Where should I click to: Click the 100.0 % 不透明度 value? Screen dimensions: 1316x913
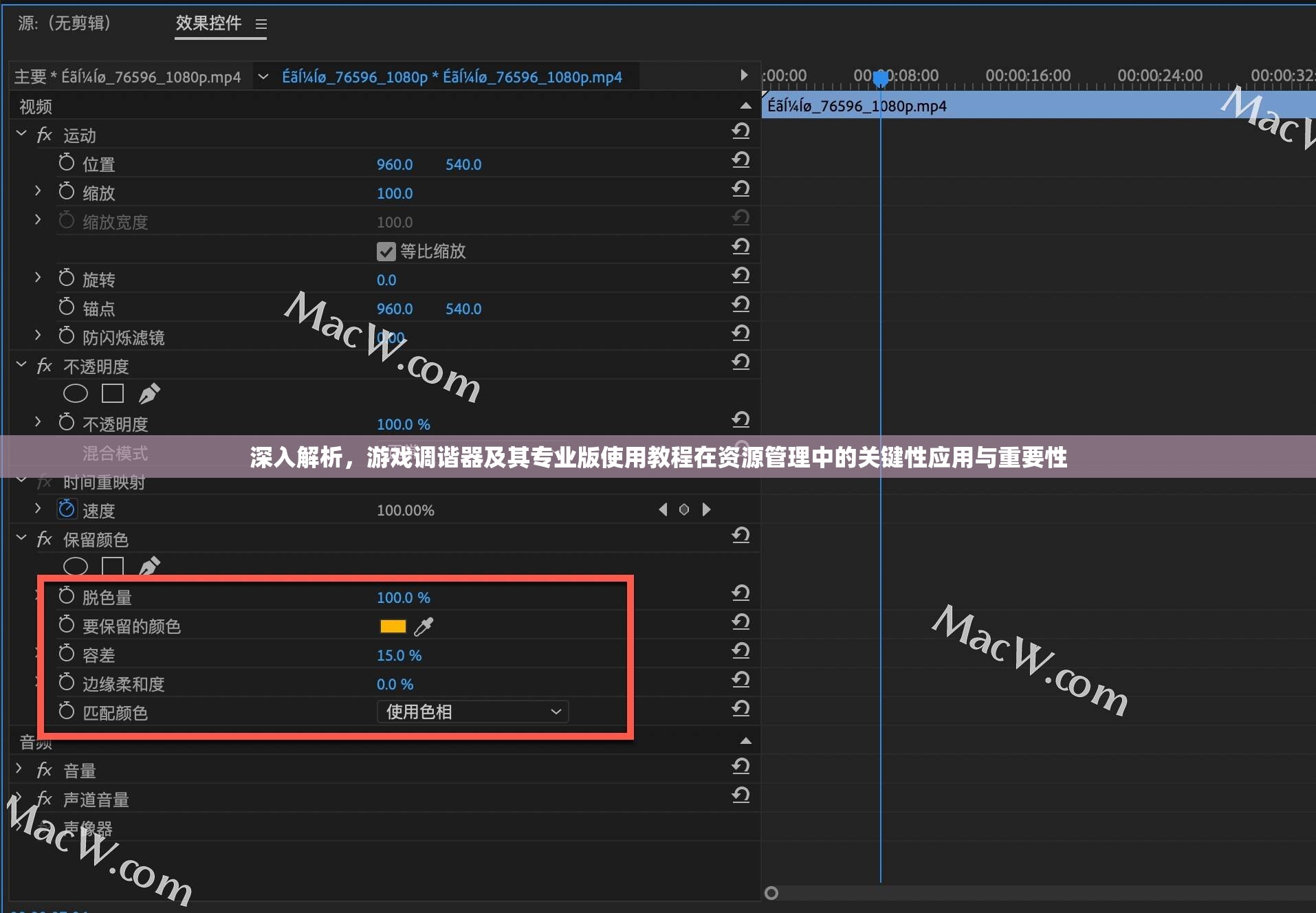point(403,425)
